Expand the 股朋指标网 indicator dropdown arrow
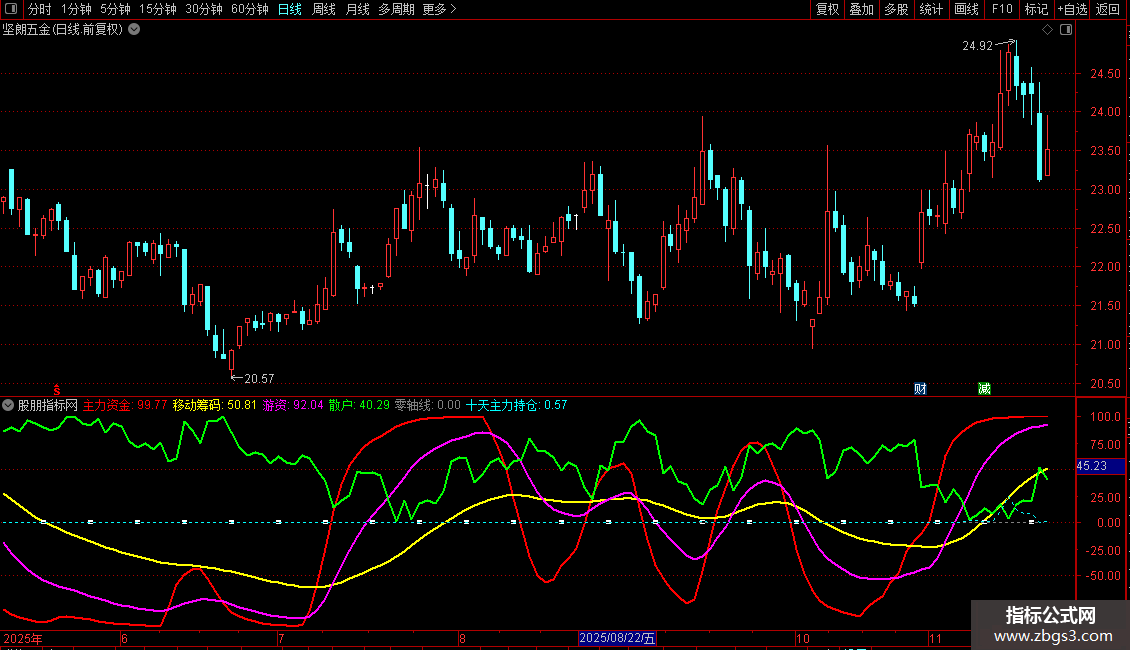Viewport: 1130px width, 650px height. tap(8, 406)
